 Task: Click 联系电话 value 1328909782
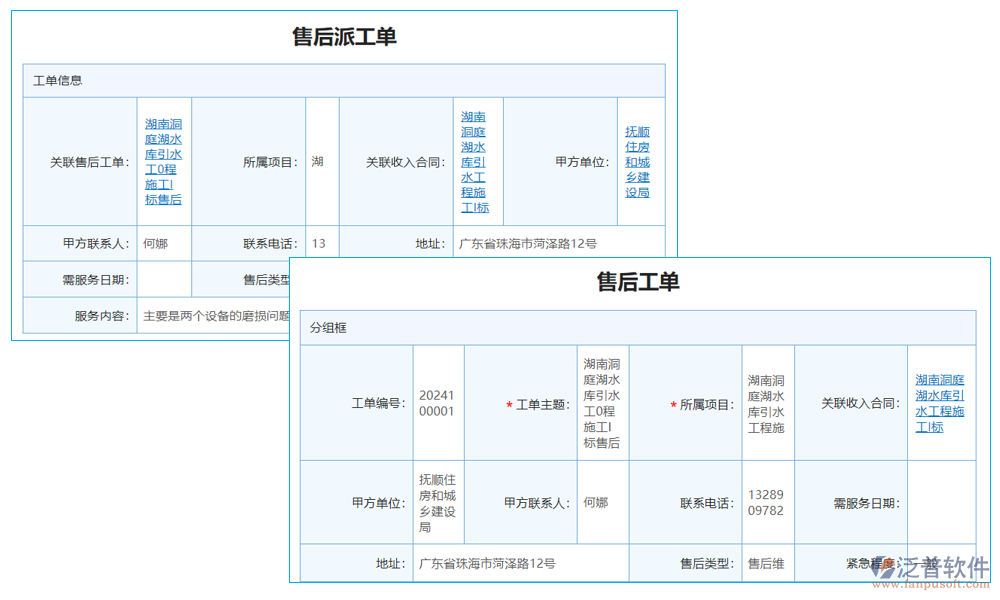pos(767,502)
